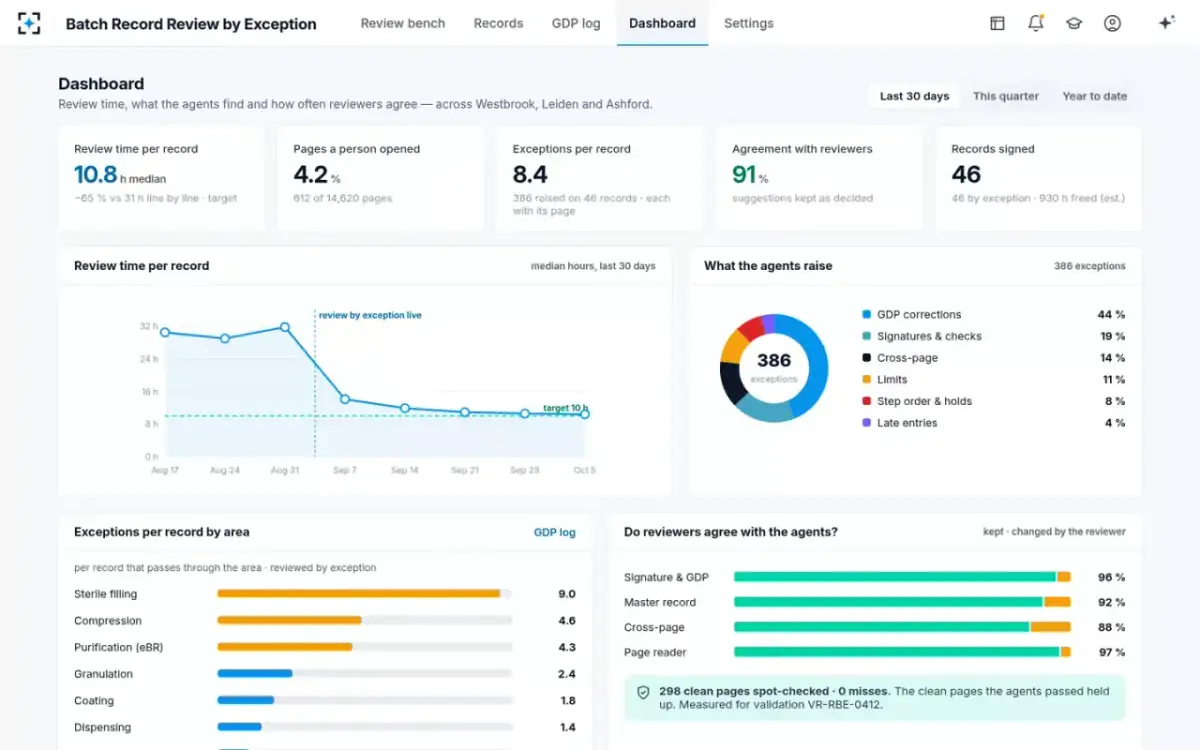Click the 88 % value for Cross-page
The height and width of the screenshot is (750, 1200).
click(1111, 627)
